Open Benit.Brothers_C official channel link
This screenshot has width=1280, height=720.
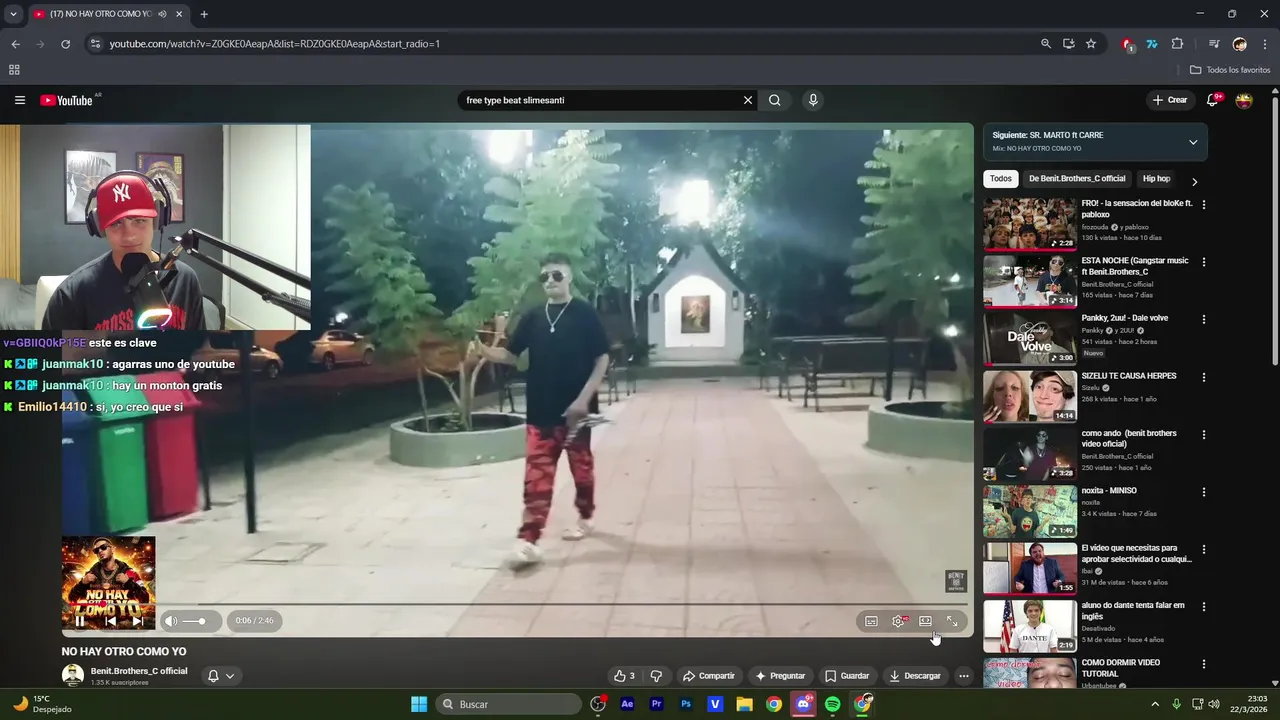pos(139,671)
